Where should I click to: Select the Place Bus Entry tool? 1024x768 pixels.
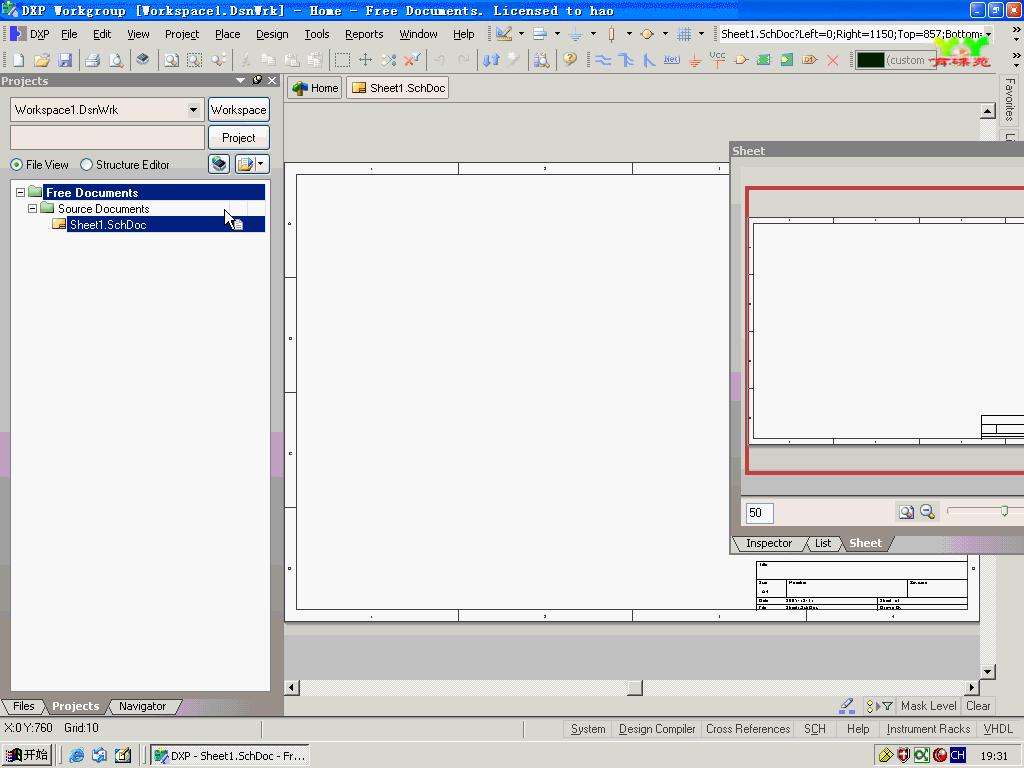[648, 60]
